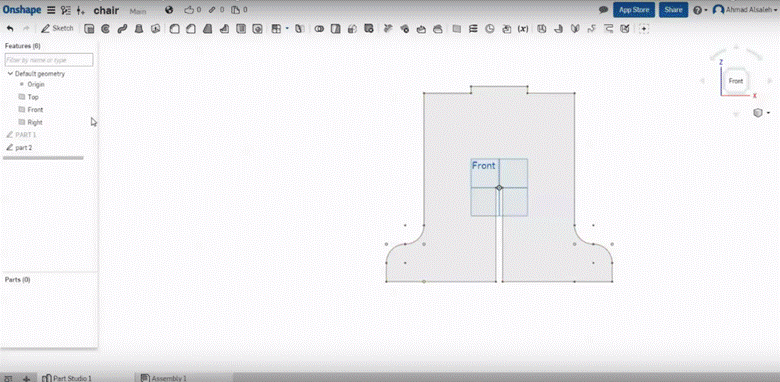Focus the Filter by name or type field

pos(49,60)
